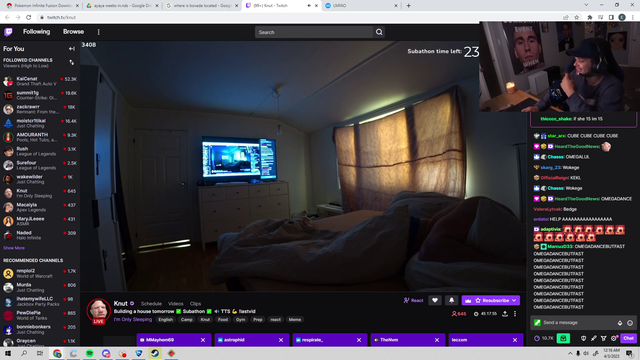Click Knut's profile avatar with LIVE badge
The image size is (640, 360).
click(x=98, y=311)
